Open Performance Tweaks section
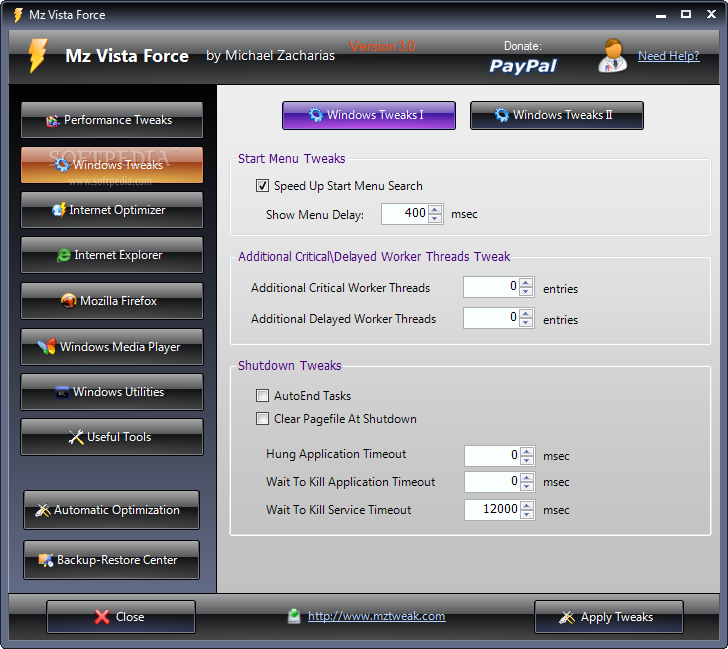Viewport: 728px width, 649px height. [x=112, y=120]
